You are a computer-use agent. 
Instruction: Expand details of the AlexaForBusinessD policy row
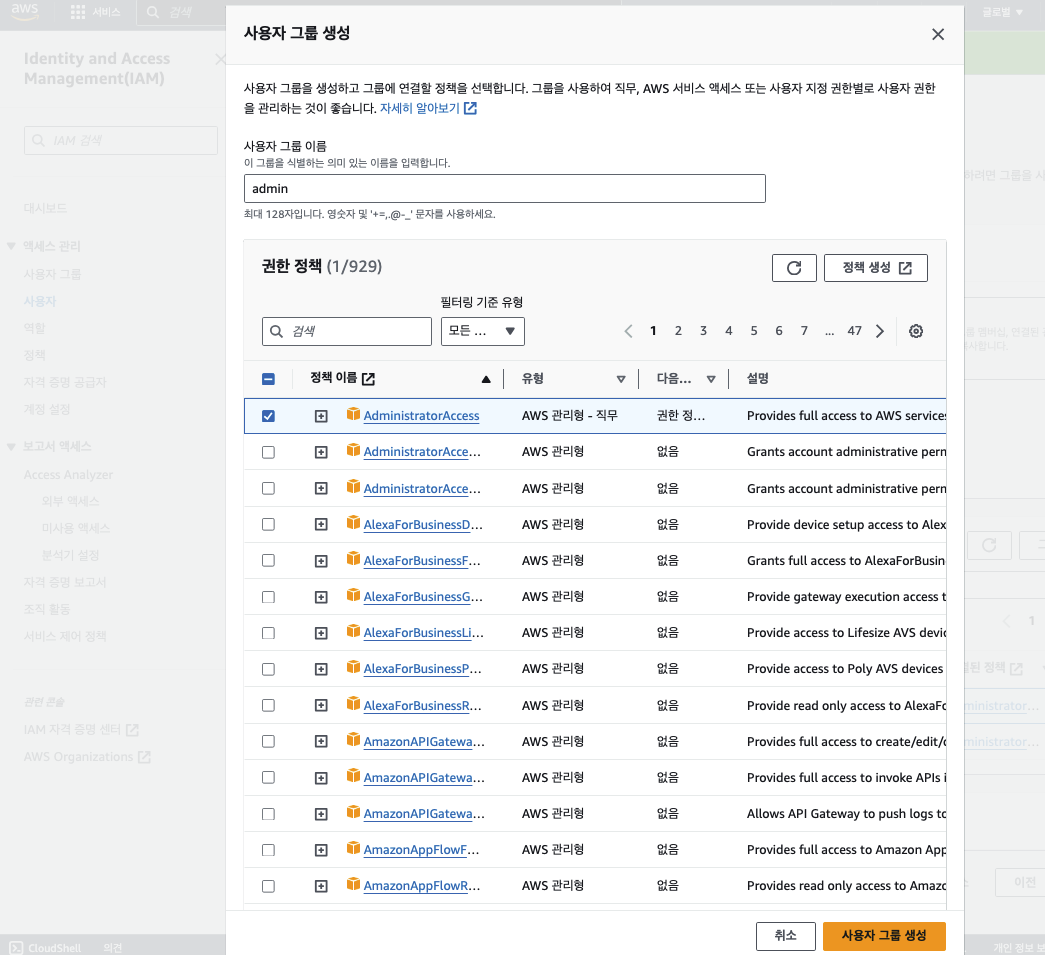[321, 524]
